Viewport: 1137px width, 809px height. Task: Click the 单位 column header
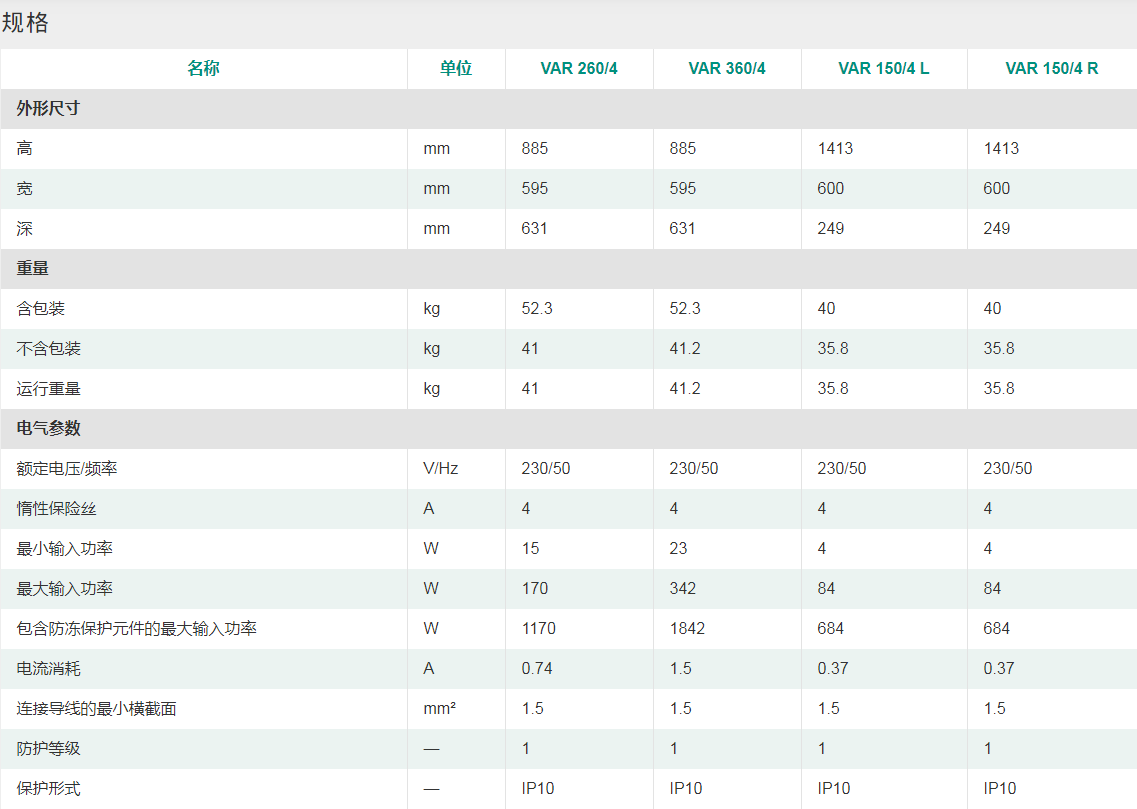(x=456, y=69)
